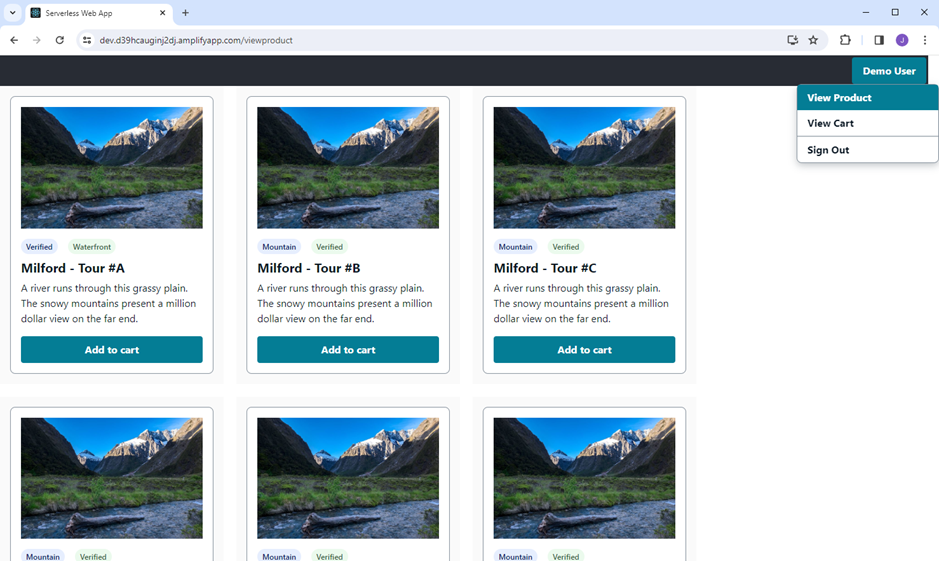This screenshot has width=939, height=561.
Task: Click the install app icon in address bar
Action: coord(792,40)
